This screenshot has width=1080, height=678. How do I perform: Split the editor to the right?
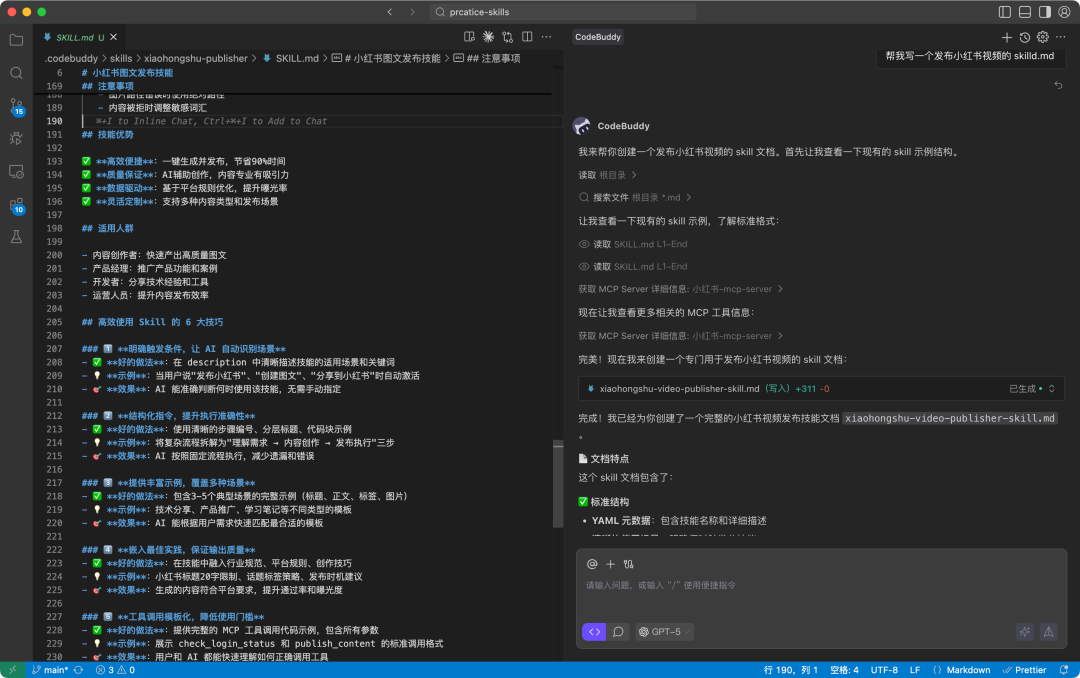click(527, 37)
